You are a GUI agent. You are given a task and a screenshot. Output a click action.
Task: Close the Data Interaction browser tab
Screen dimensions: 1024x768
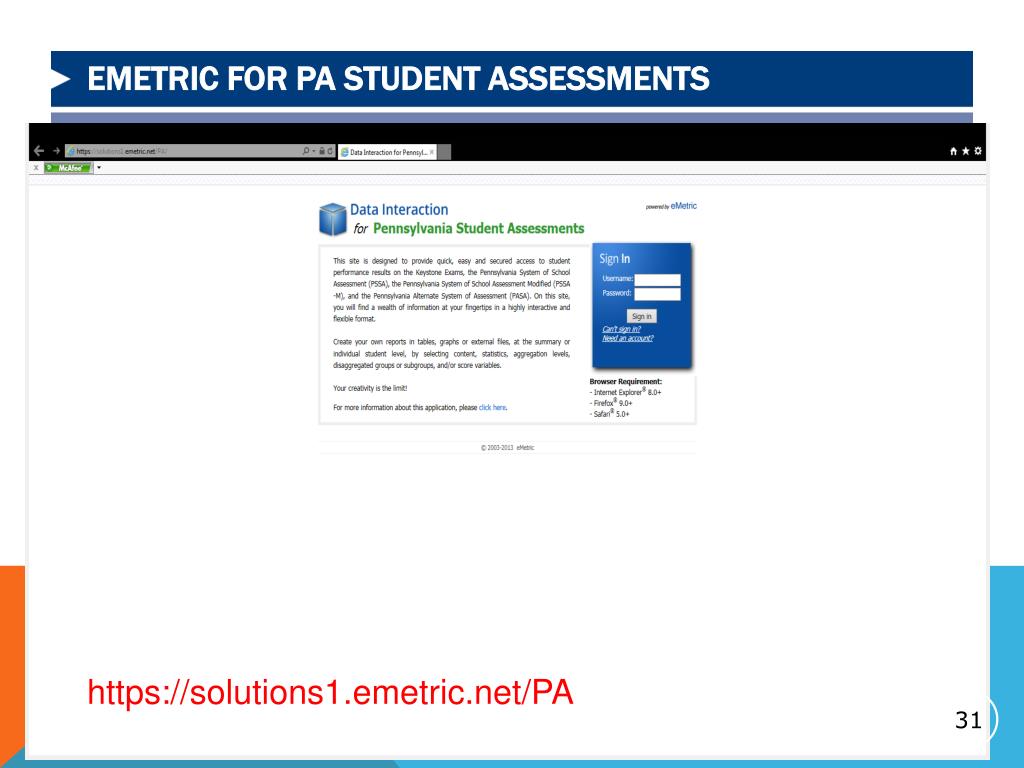tap(432, 152)
